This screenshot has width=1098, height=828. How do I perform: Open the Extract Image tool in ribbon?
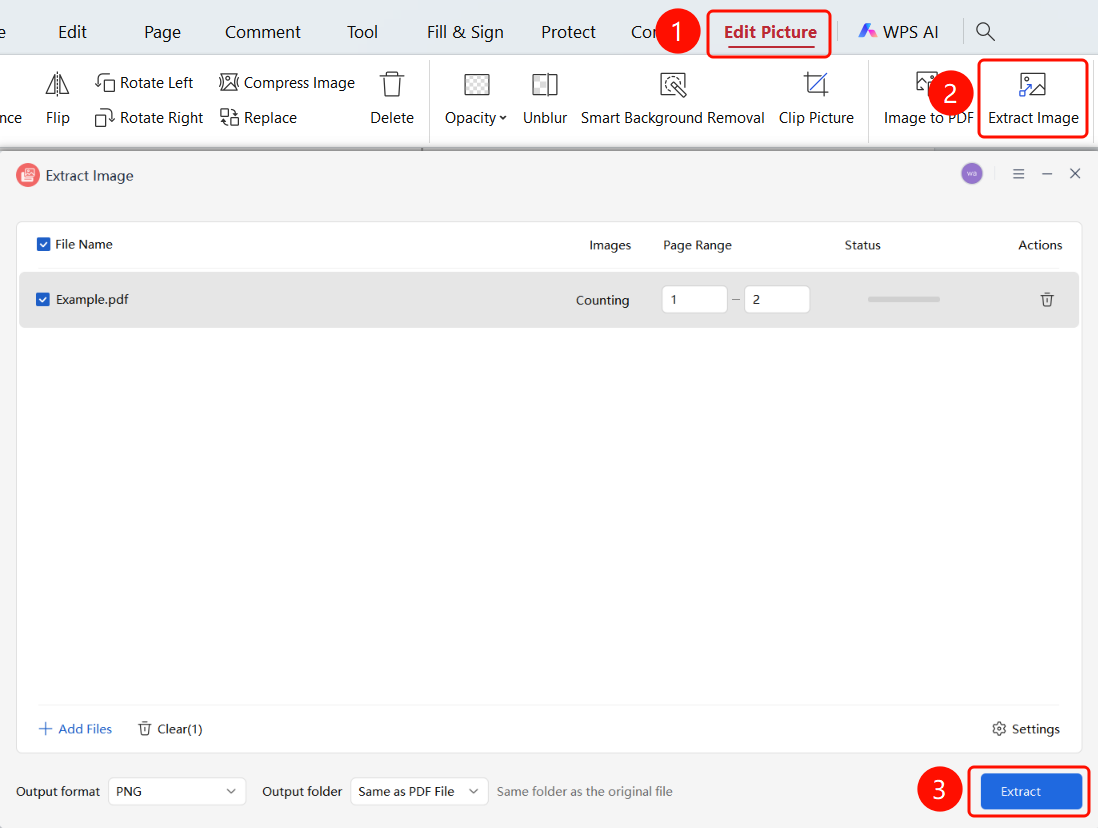pos(1033,99)
